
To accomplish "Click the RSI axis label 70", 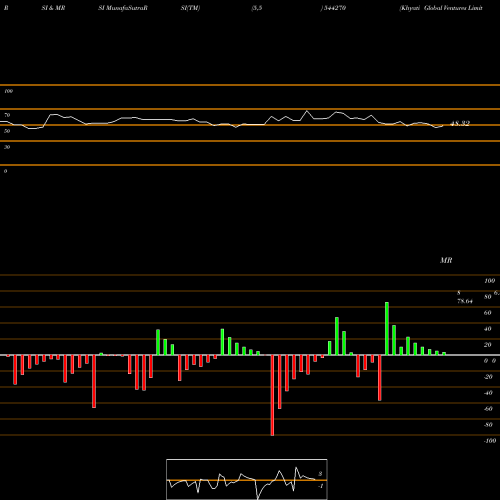I will (7, 115).
